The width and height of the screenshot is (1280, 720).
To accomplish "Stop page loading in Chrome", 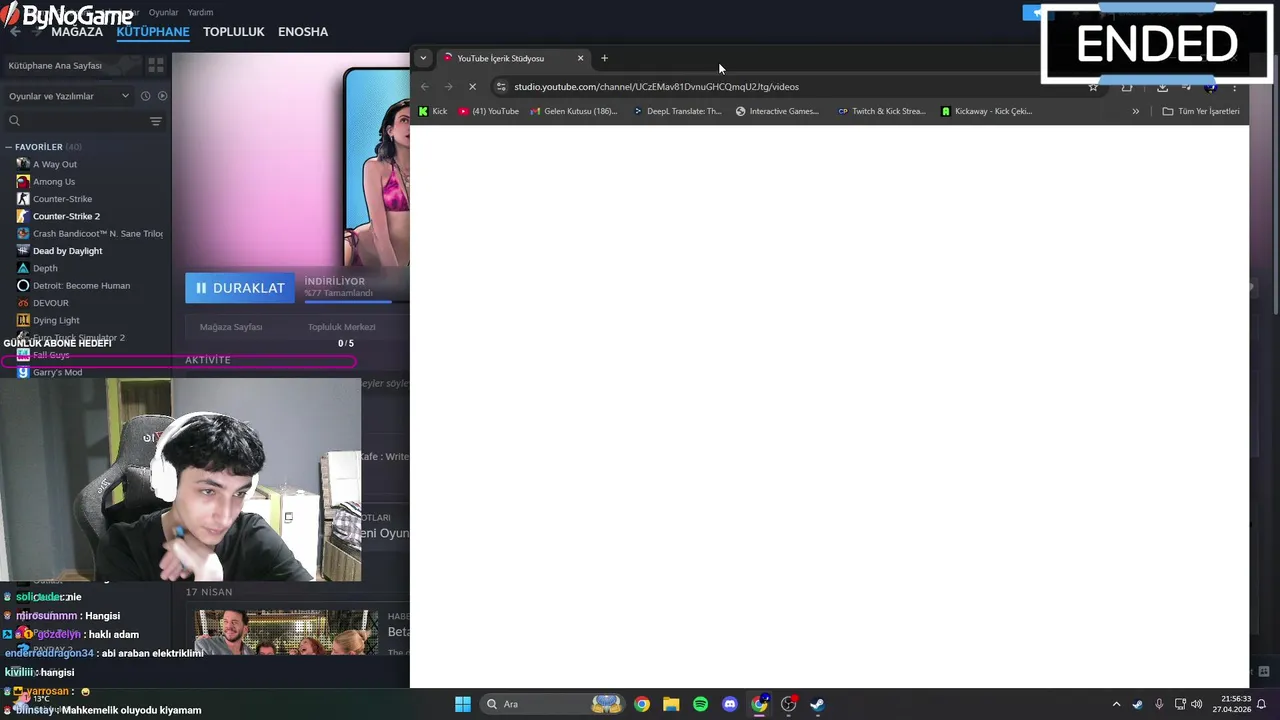I will click(x=472, y=87).
